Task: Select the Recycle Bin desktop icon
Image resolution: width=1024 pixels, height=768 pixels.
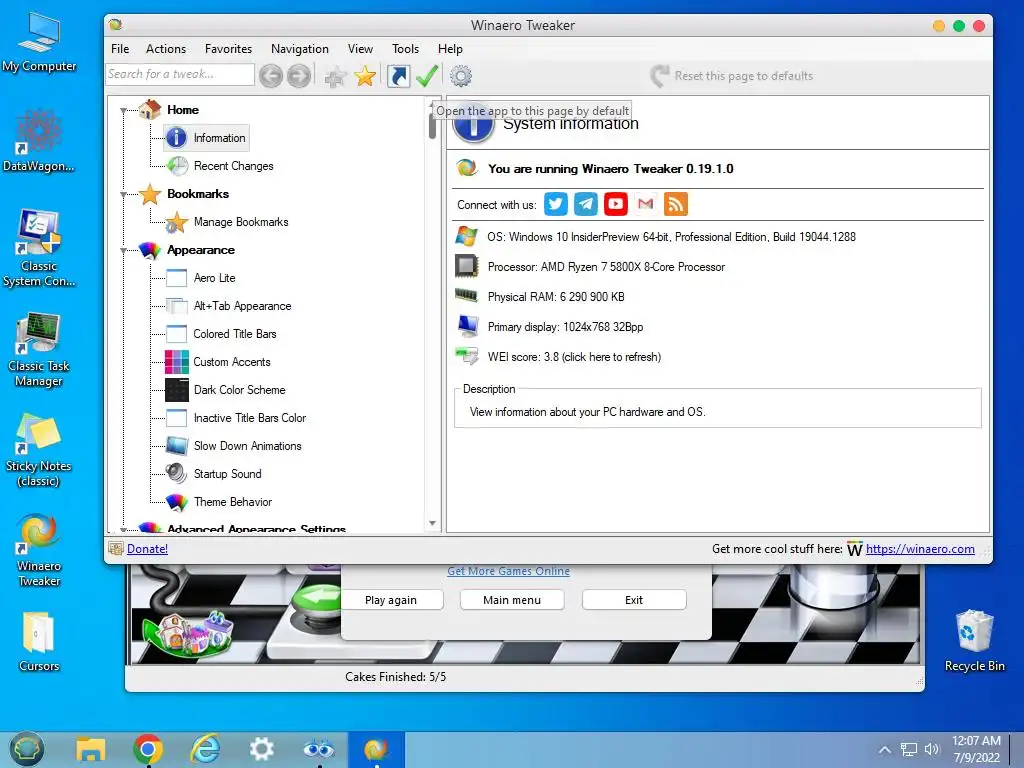Action: point(974,640)
